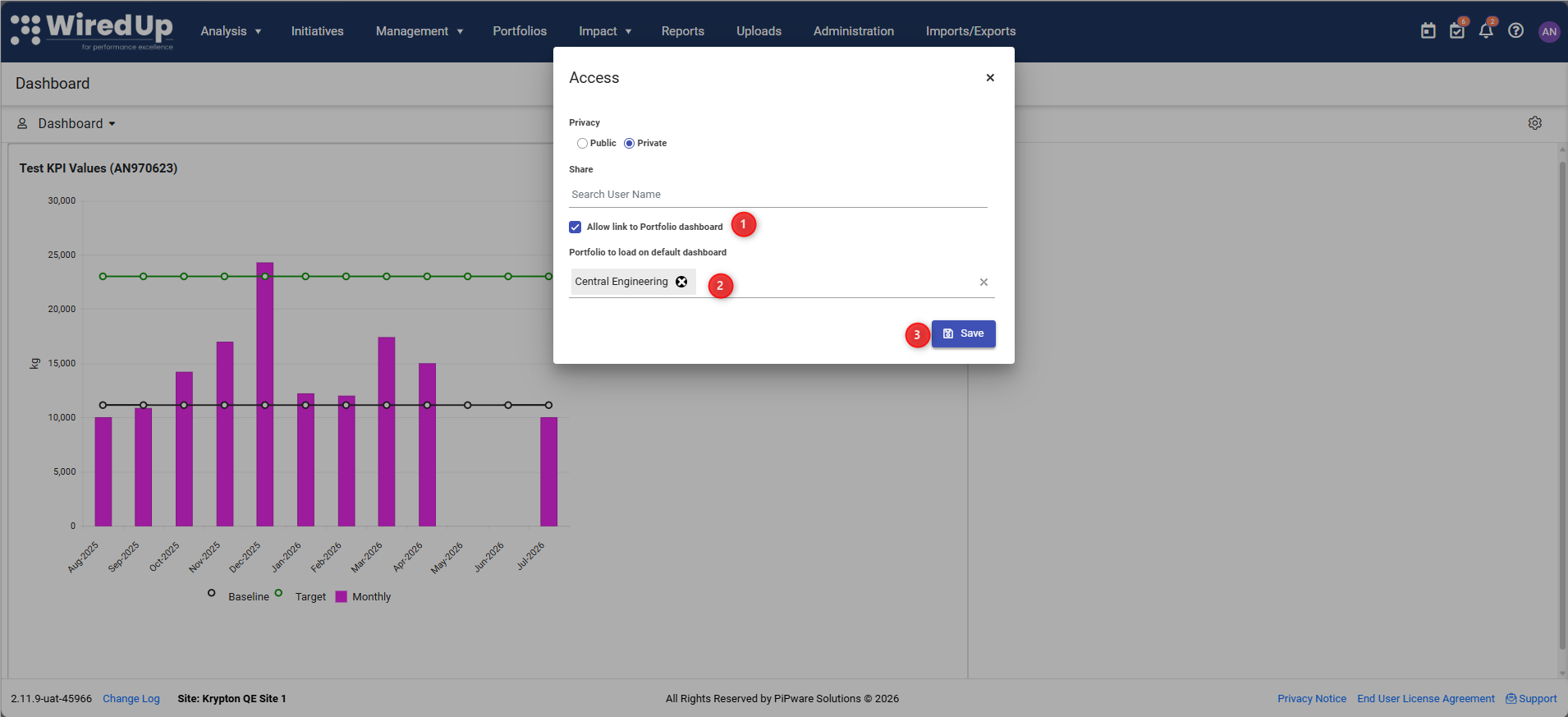Select the Private privacy option
Viewport: 1568px width, 717px height.
pos(629,143)
